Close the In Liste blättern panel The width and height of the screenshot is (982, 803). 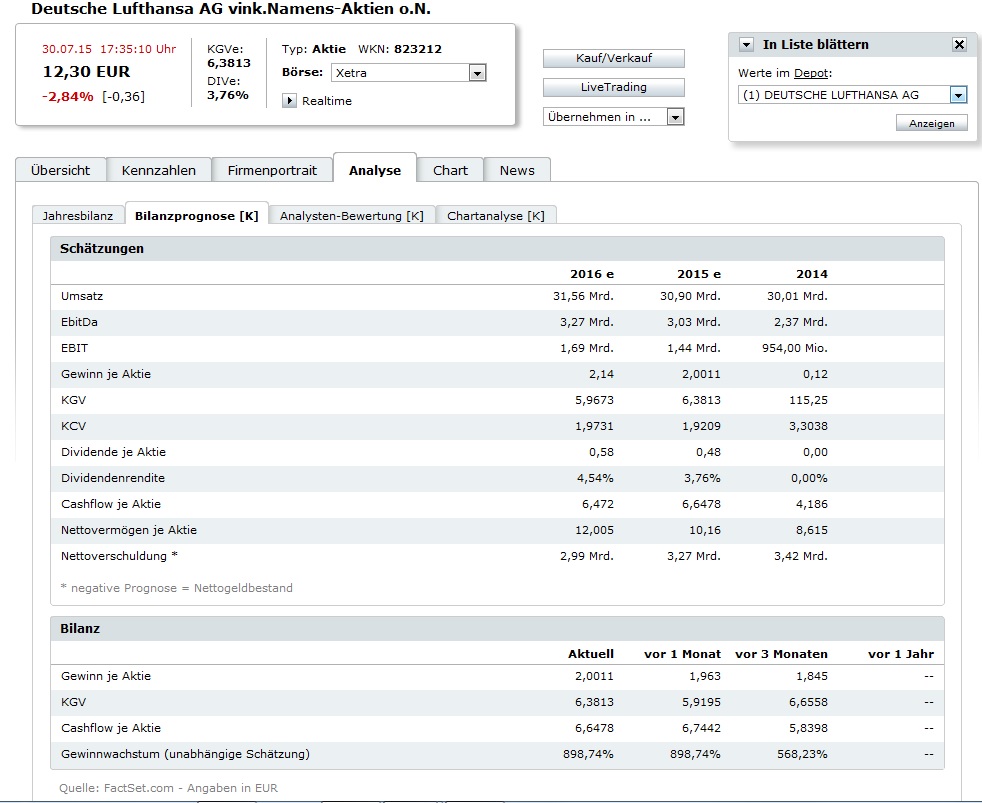point(959,45)
